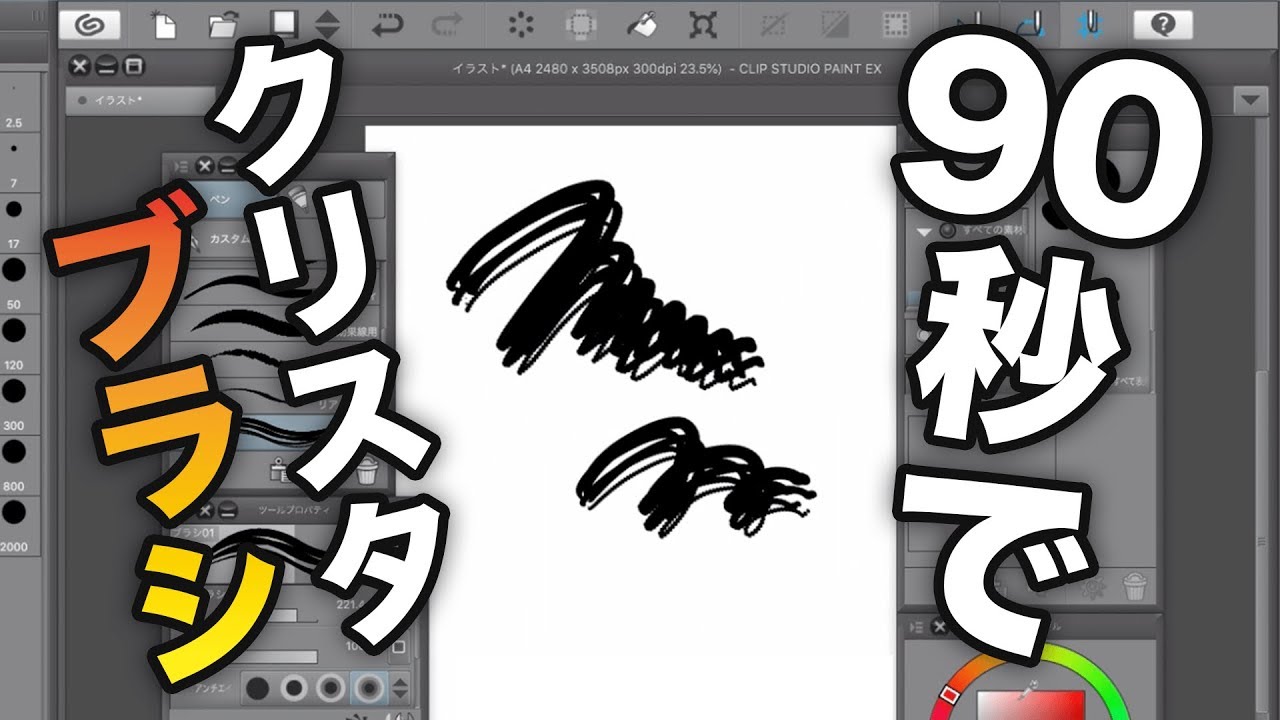Click Scale/Rotate transform icon
Screen dimensions: 1280x720
click(x=704, y=25)
